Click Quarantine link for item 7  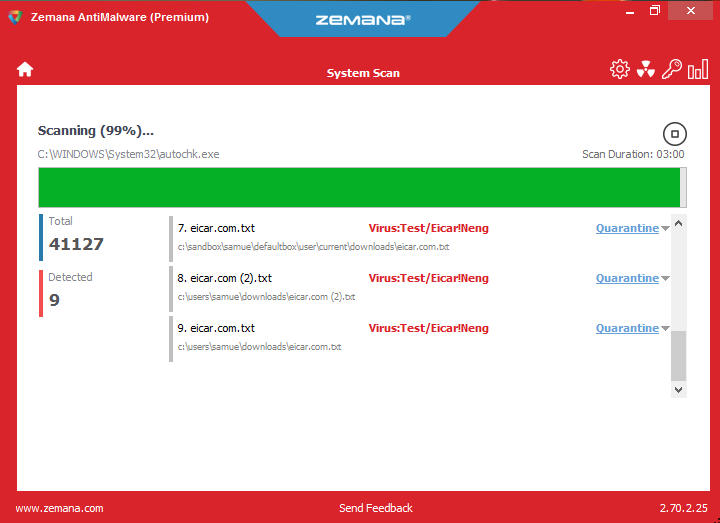tap(627, 228)
